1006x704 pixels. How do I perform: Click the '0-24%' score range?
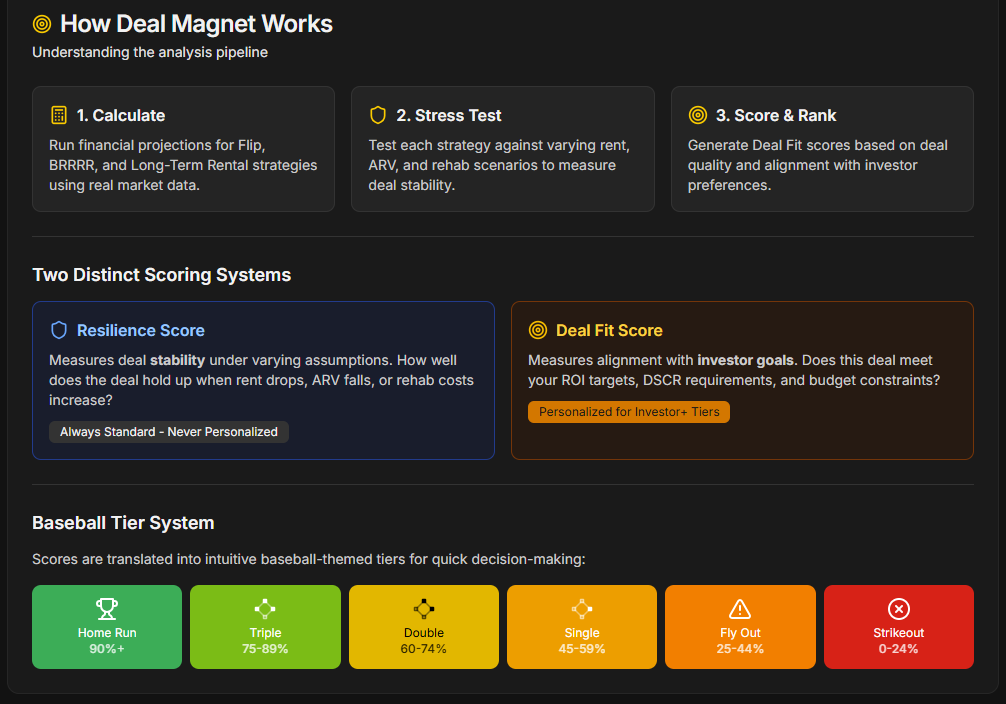pyautogui.click(x=898, y=649)
